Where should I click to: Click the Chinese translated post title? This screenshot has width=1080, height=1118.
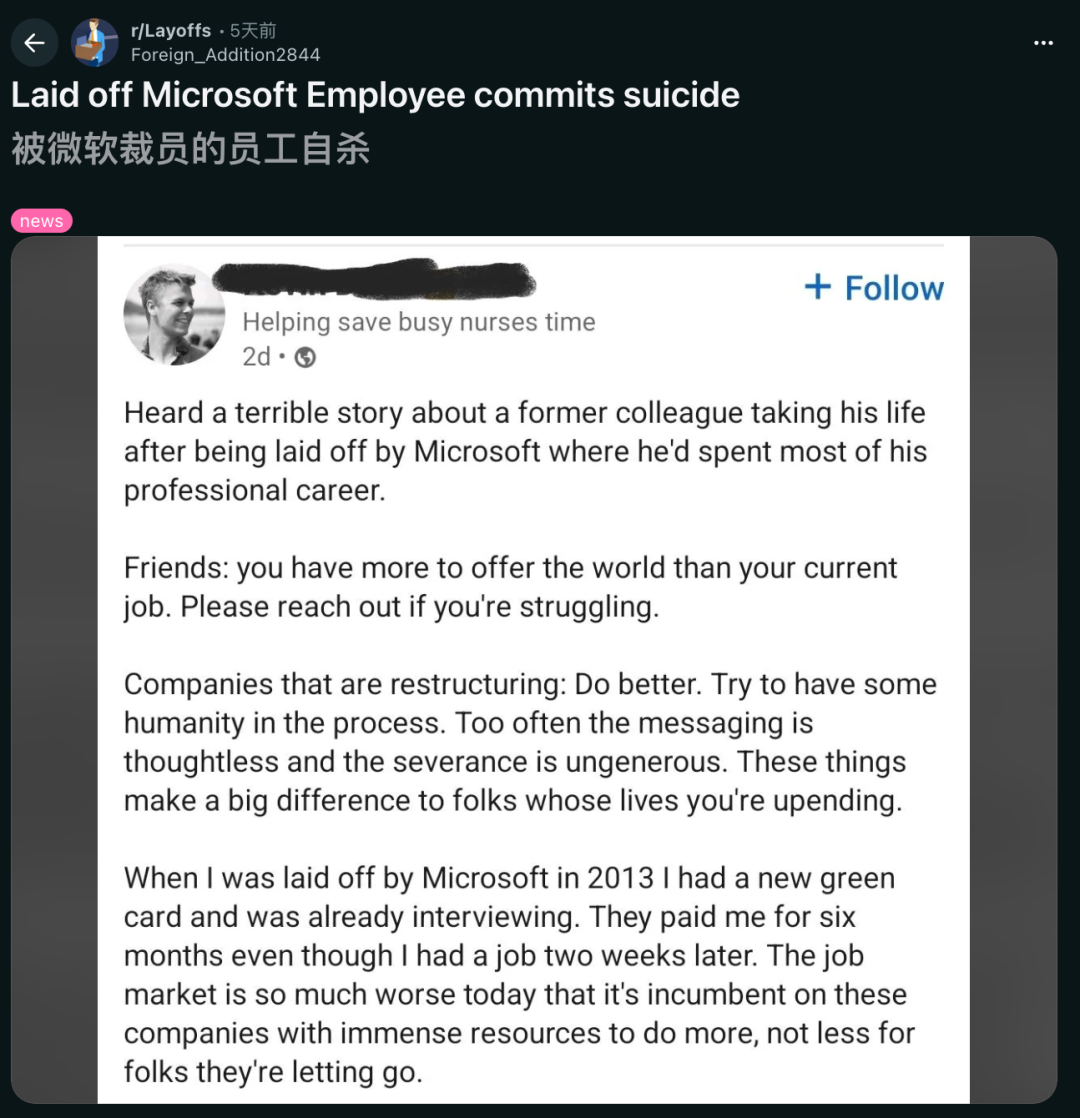pyautogui.click(x=190, y=149)
